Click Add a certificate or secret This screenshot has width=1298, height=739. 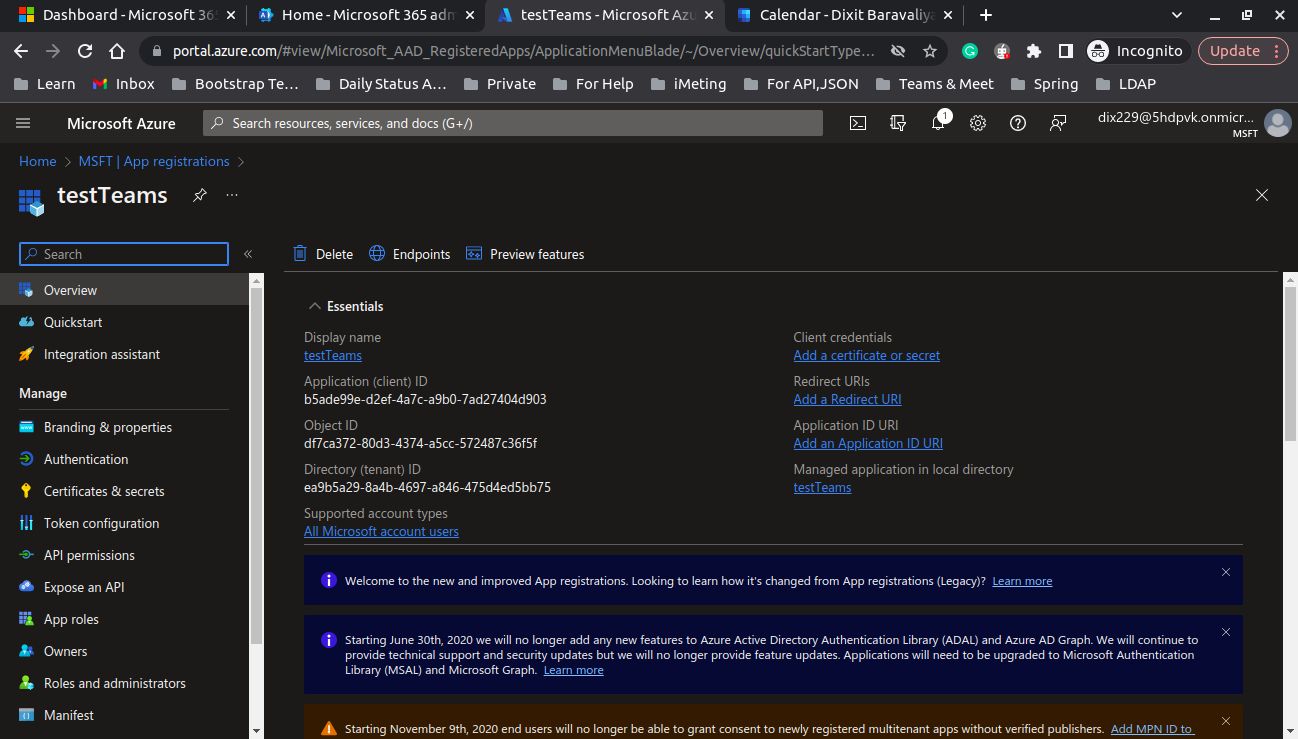coord(867,355)
